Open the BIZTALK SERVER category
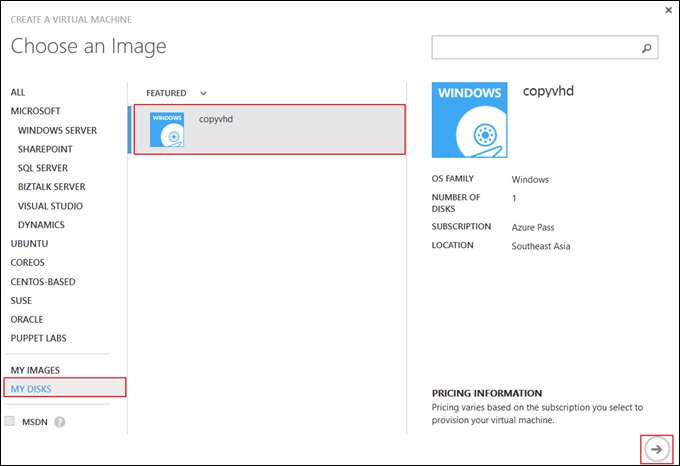Screen dimensions: 680x466 coord(52,187)
